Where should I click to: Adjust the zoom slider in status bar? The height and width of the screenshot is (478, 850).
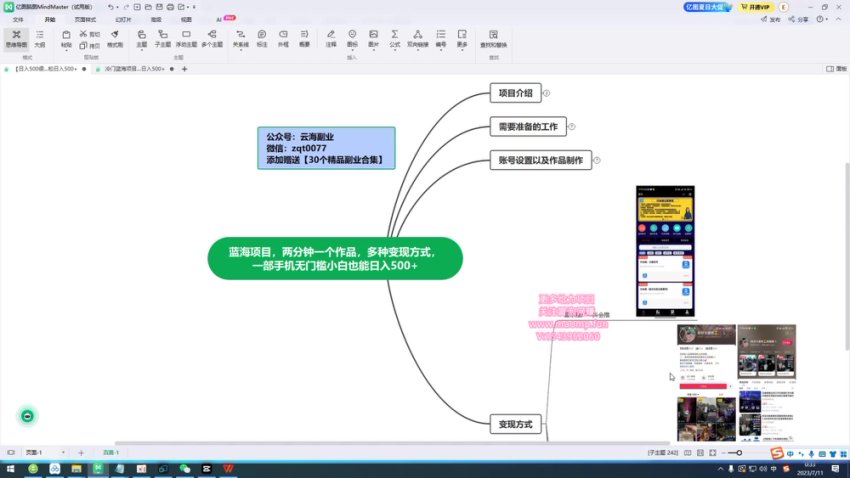pyautogui.click(x=741, y=453)
